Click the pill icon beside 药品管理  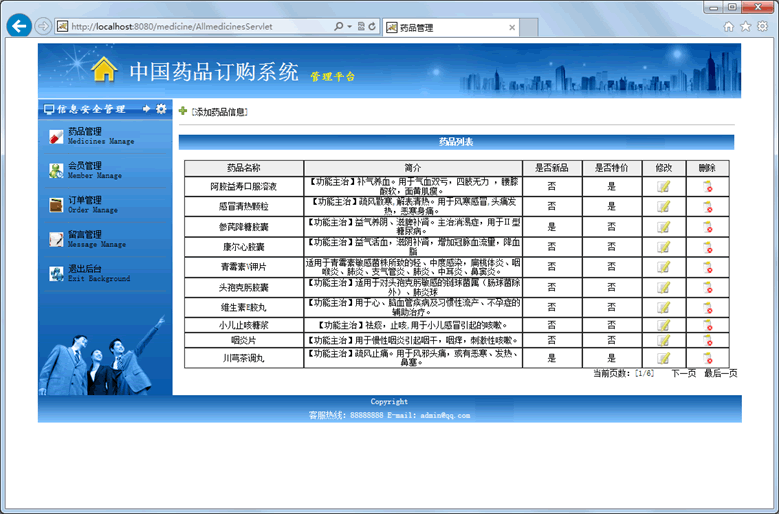click(56, 136)
